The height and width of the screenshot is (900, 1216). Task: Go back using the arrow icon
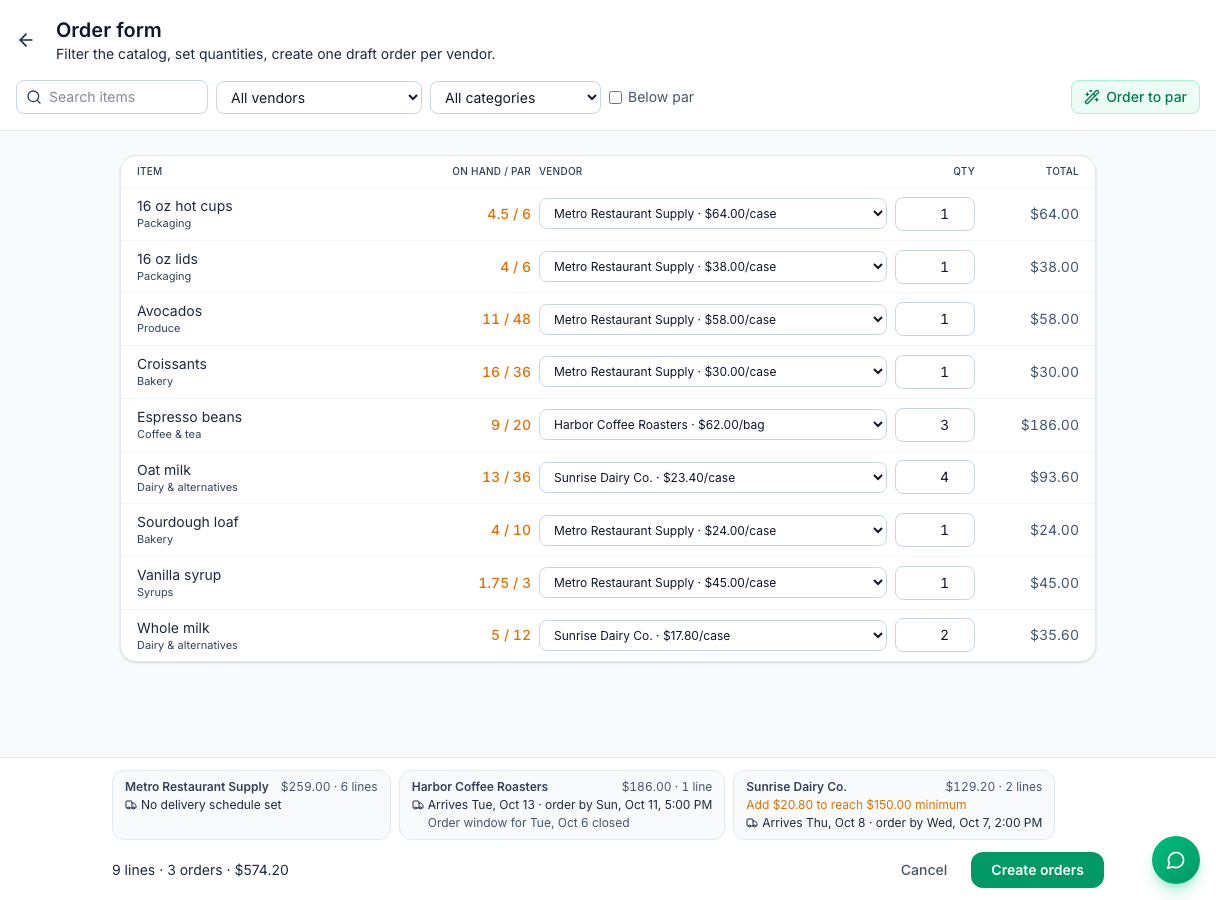pos(26,40)
